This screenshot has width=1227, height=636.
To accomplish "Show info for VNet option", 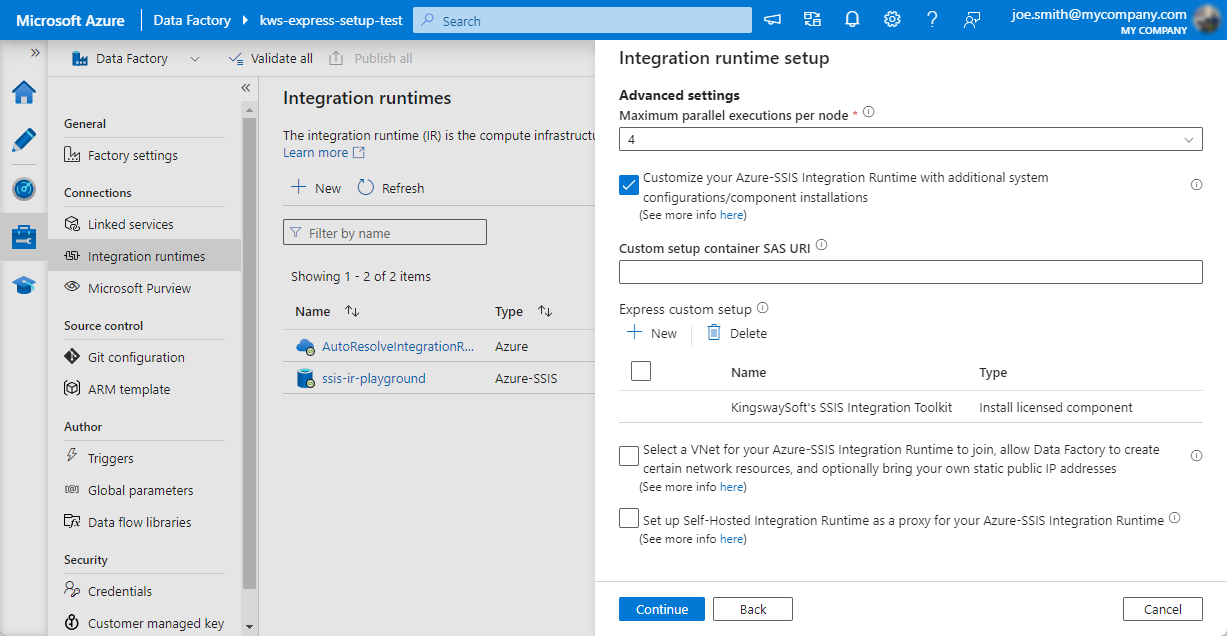I will (1196, 456).
